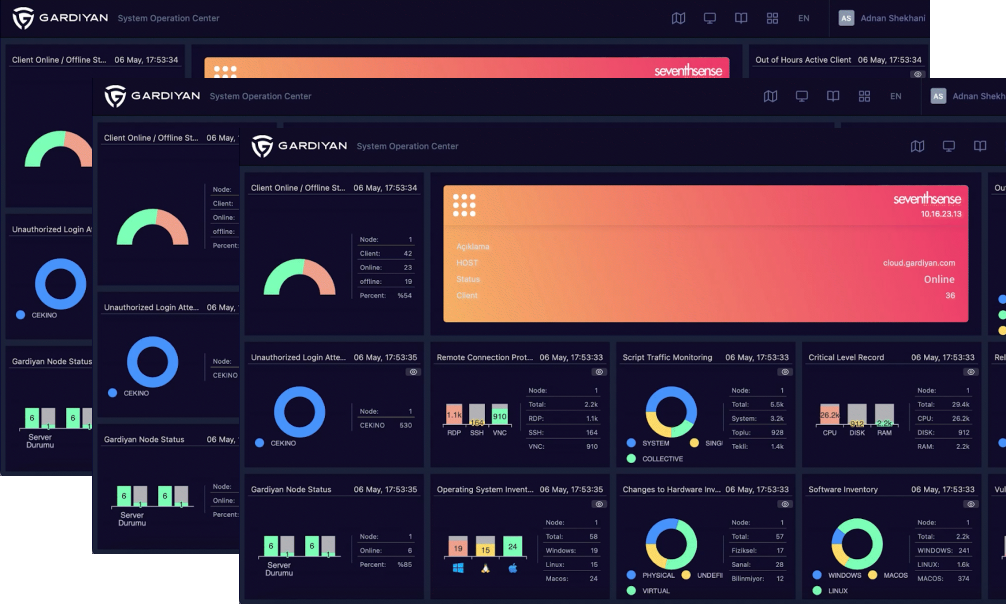Open the cloud.gardiyan.com host link

tap(919, 263)
